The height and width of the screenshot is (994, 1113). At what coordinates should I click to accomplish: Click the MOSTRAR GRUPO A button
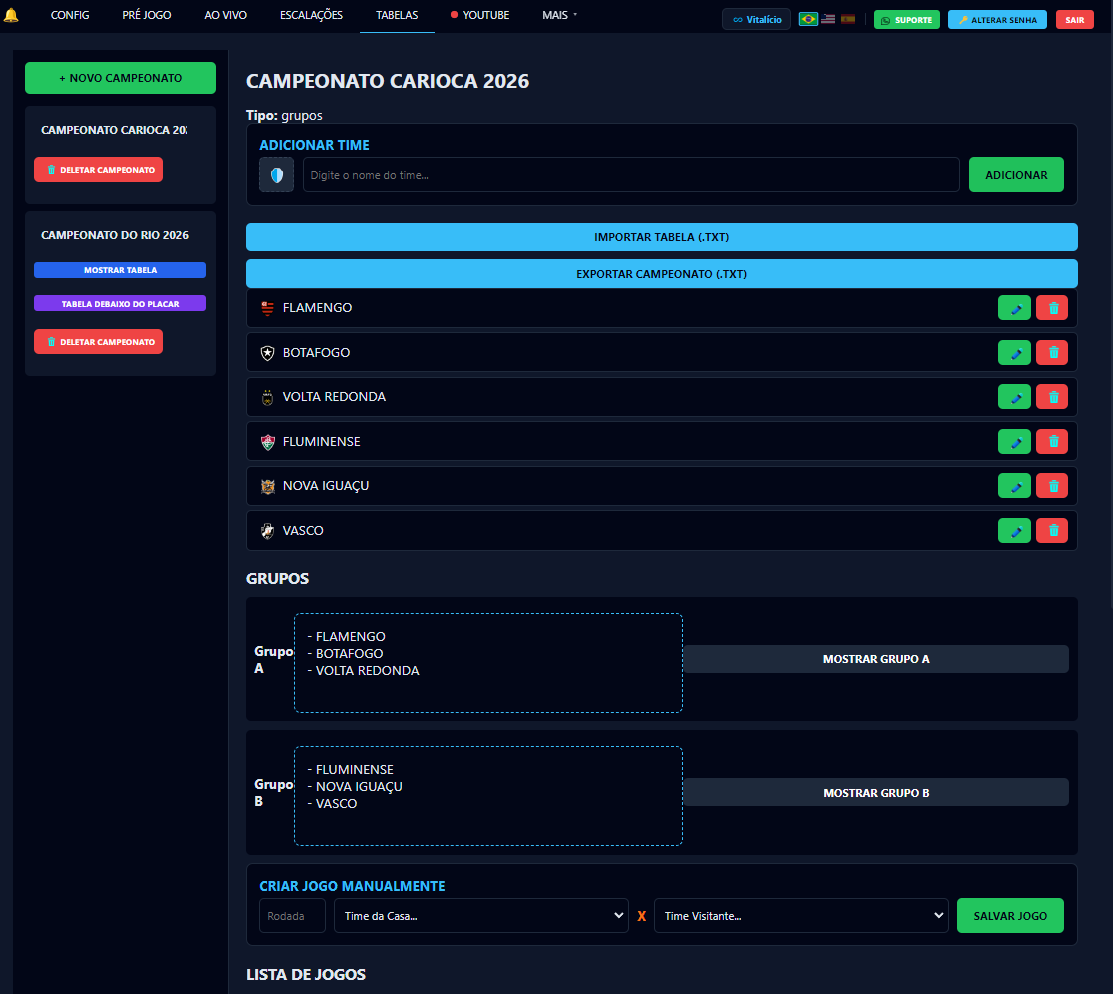876,659
